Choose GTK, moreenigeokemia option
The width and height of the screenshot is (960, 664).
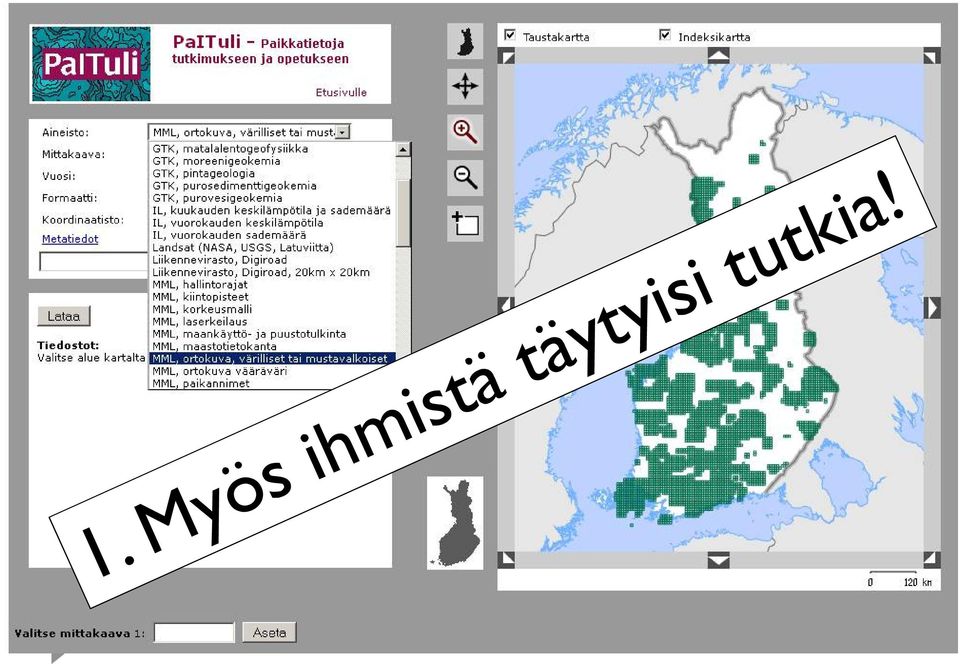[x=272, y=161]
